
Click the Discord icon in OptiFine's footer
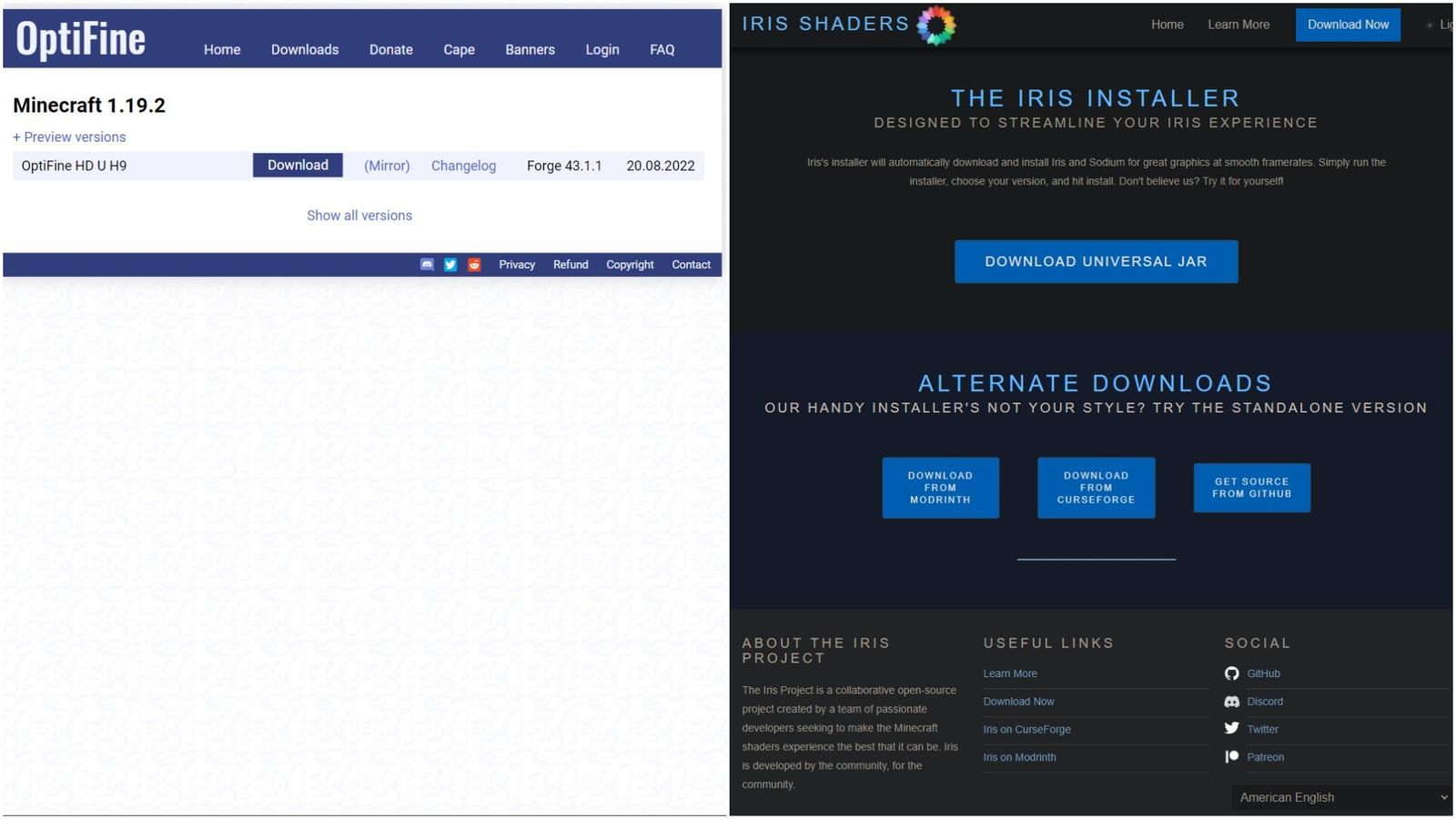coord(427,264)
